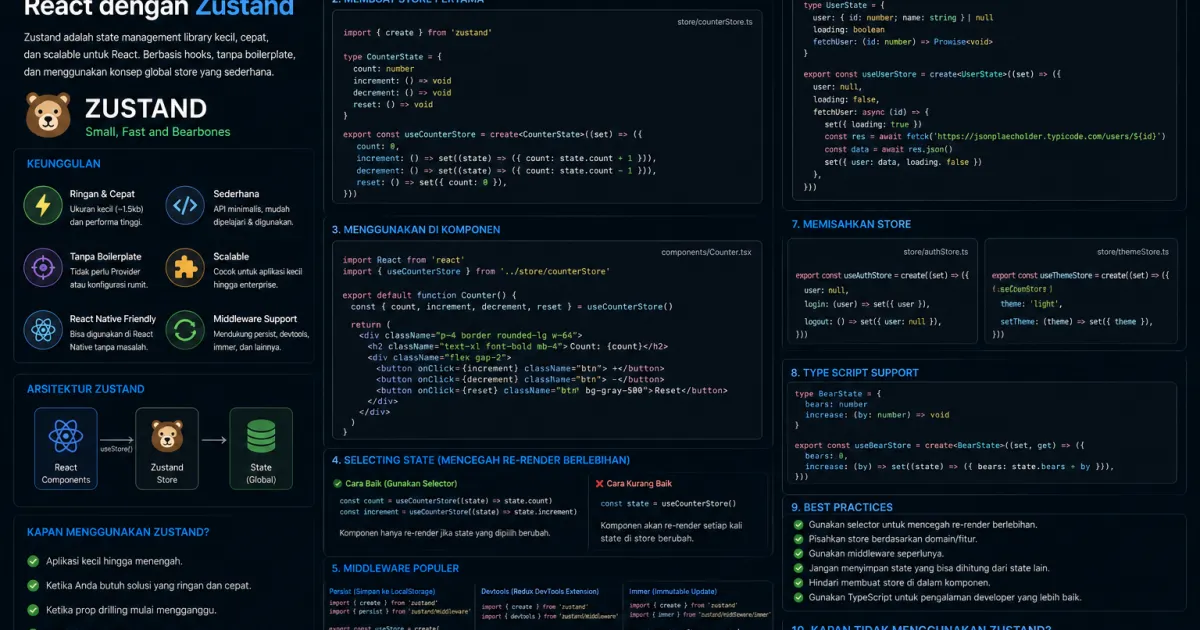Click the store/themeStore.ts file label
Screen dimensions: 1200x630
click(1132, 252)
